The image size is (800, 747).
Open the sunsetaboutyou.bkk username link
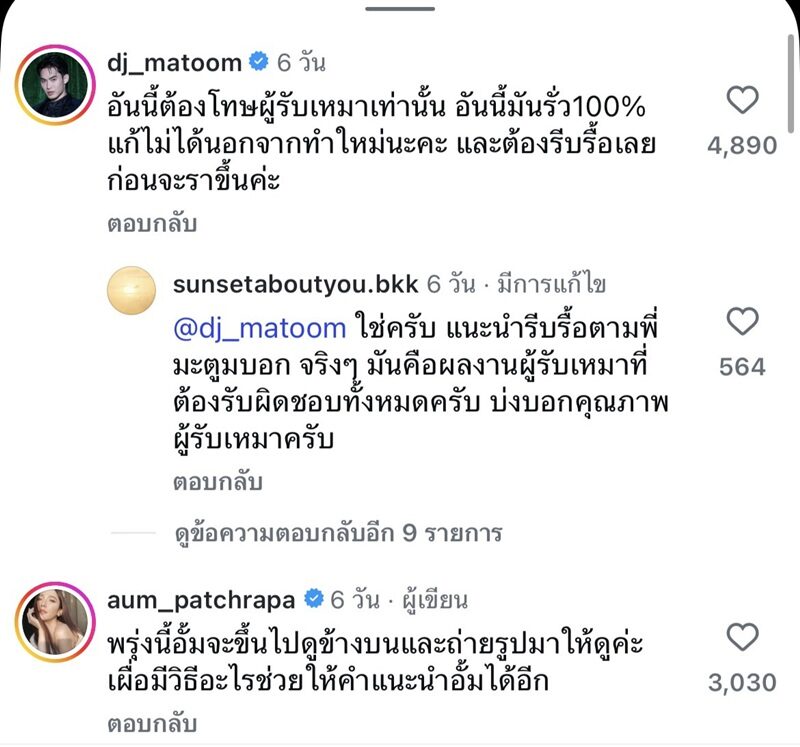coord(295,284)
